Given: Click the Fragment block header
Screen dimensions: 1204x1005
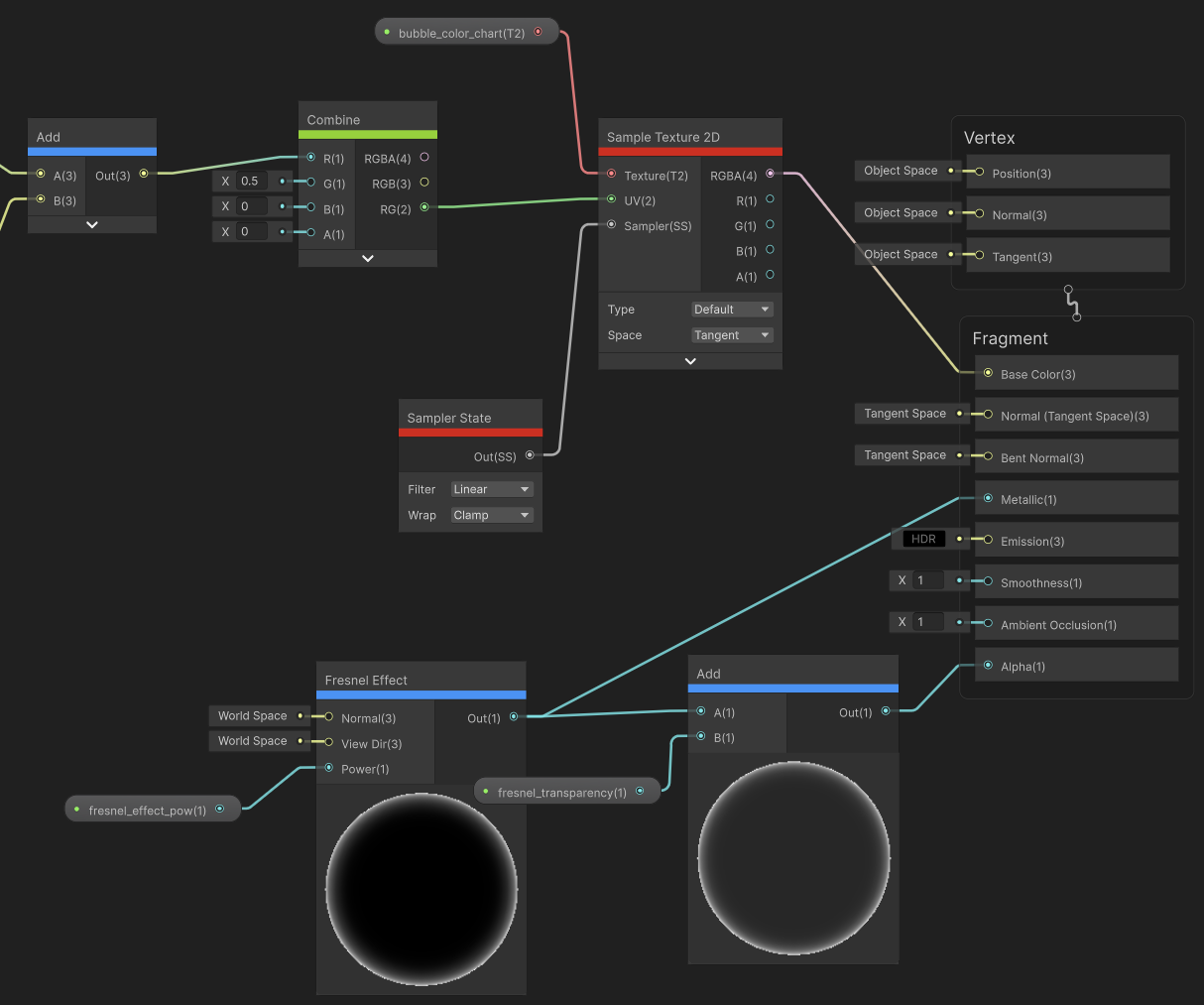Looking at the screenshot, I should click(x=1010, y=338).
